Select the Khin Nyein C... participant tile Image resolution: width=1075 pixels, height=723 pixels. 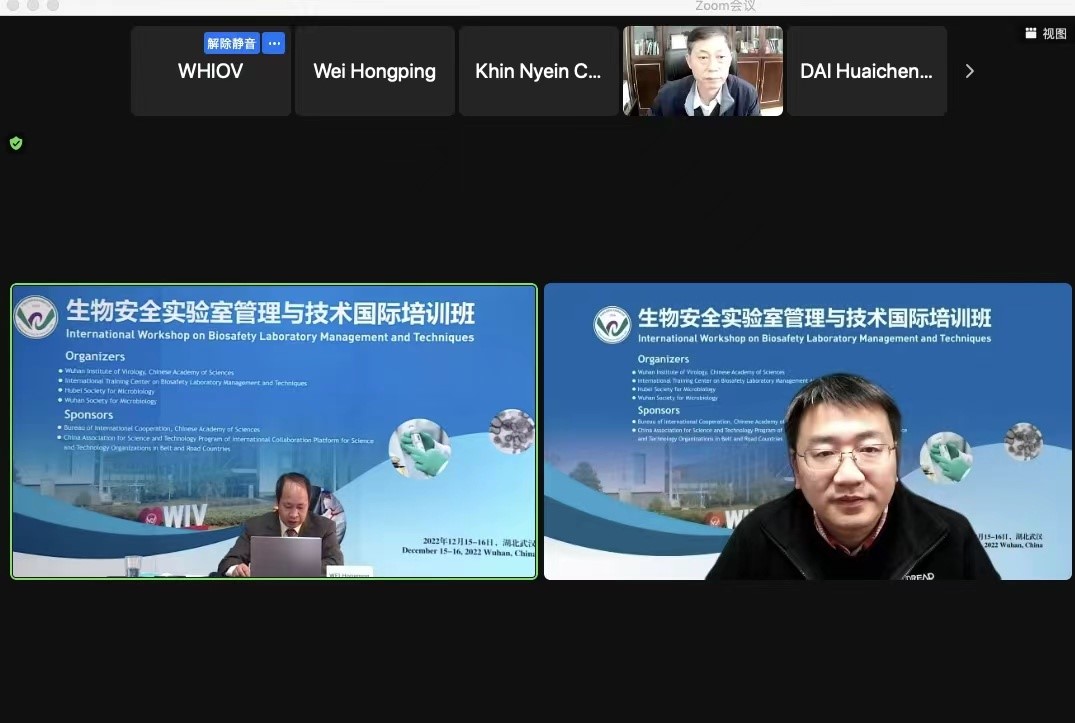(538, 71)
